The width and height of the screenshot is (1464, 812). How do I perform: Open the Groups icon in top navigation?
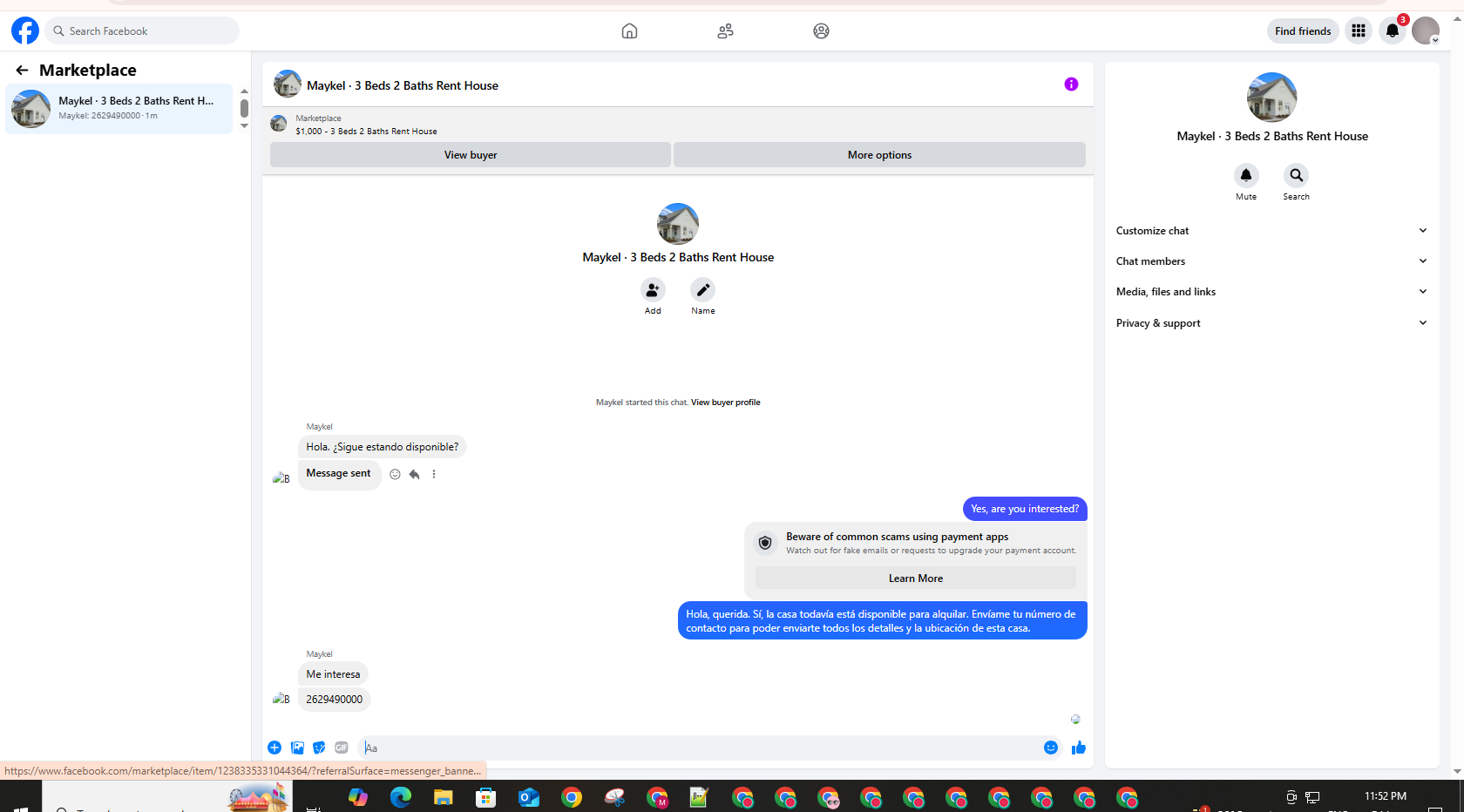[821, 31]
